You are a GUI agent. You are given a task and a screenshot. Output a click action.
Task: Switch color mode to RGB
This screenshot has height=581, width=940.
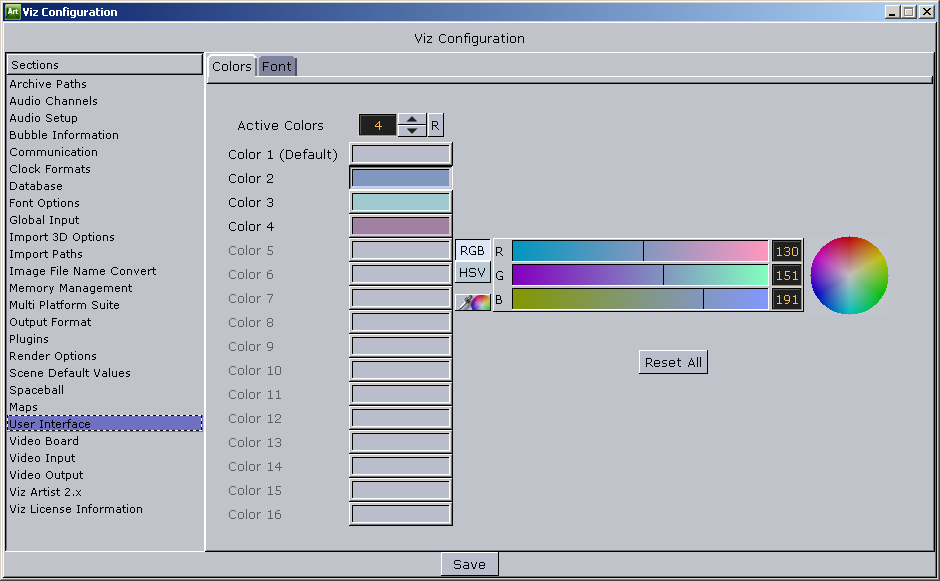472,250
